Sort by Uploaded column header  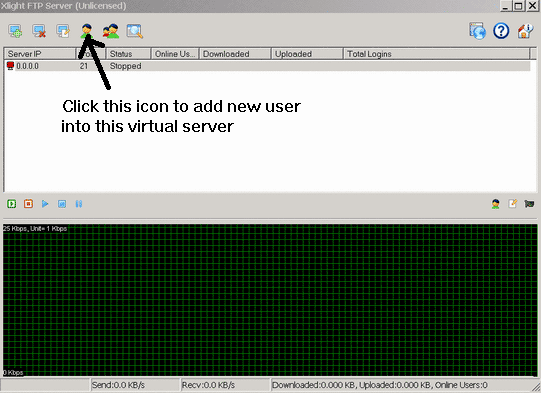pos(307,54)
